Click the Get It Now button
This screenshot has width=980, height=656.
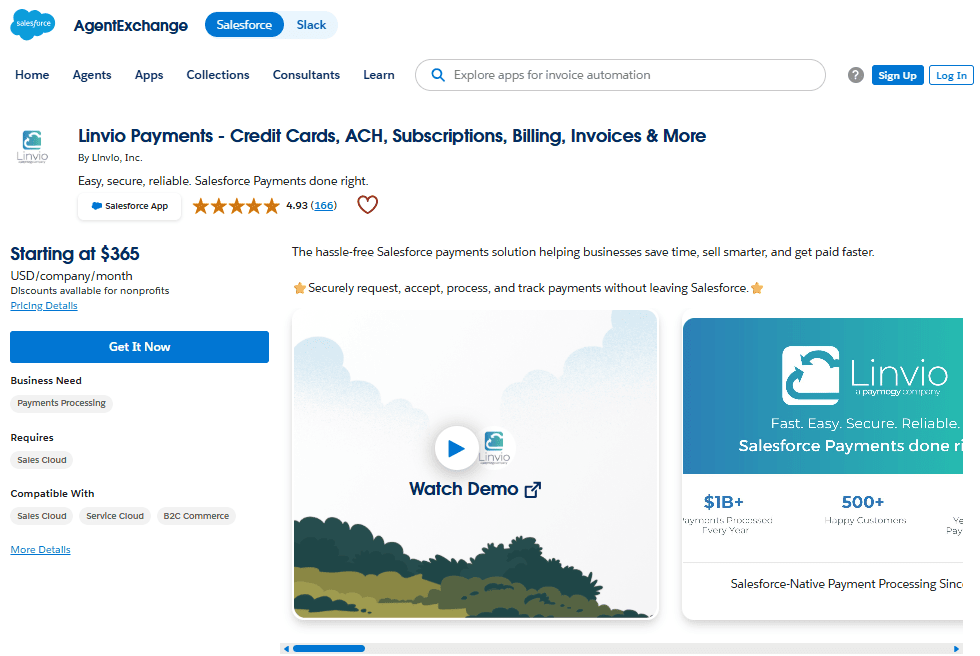[x=139, y=347]
